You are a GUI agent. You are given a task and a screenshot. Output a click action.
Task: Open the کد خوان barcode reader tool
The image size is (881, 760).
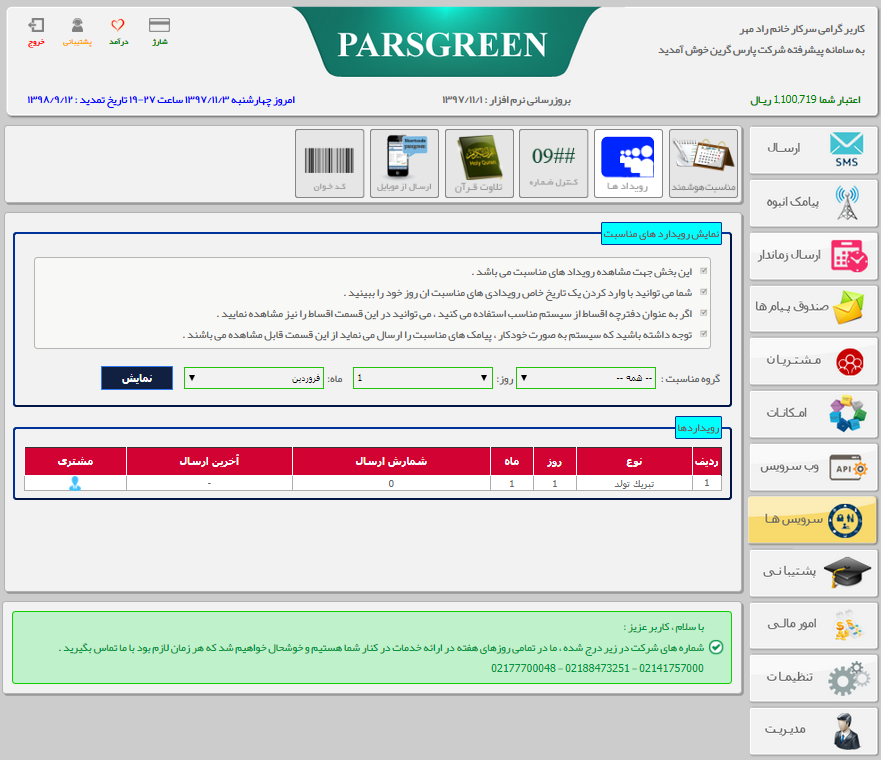[330, 163]
